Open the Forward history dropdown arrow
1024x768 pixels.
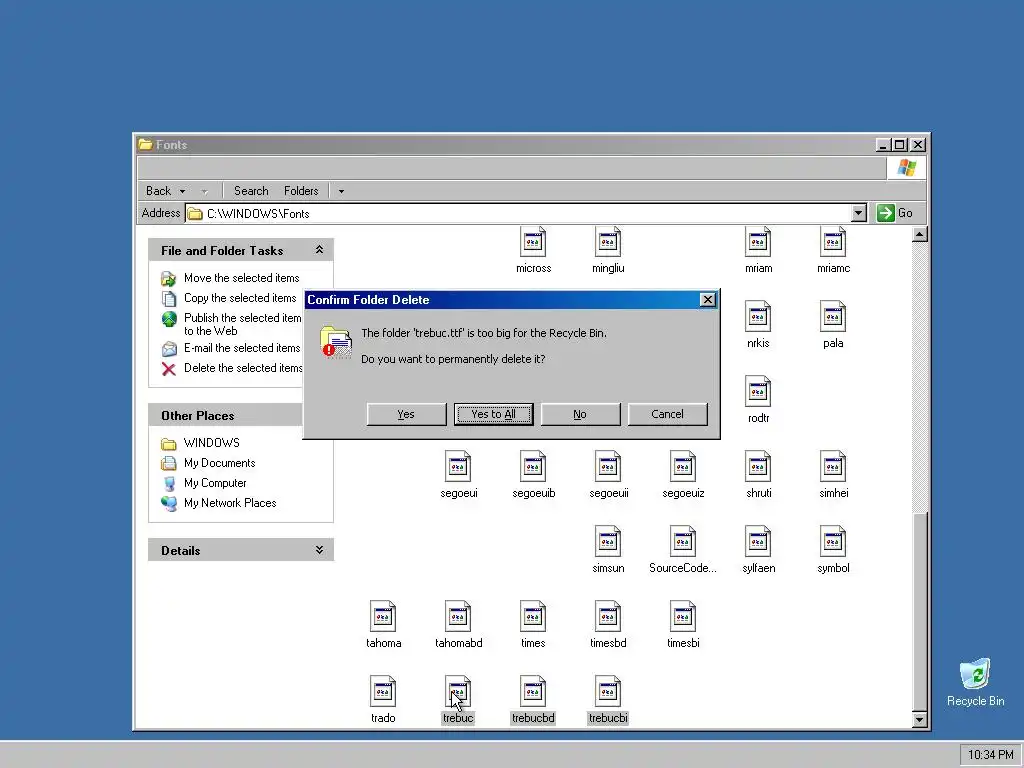(204, 191)
